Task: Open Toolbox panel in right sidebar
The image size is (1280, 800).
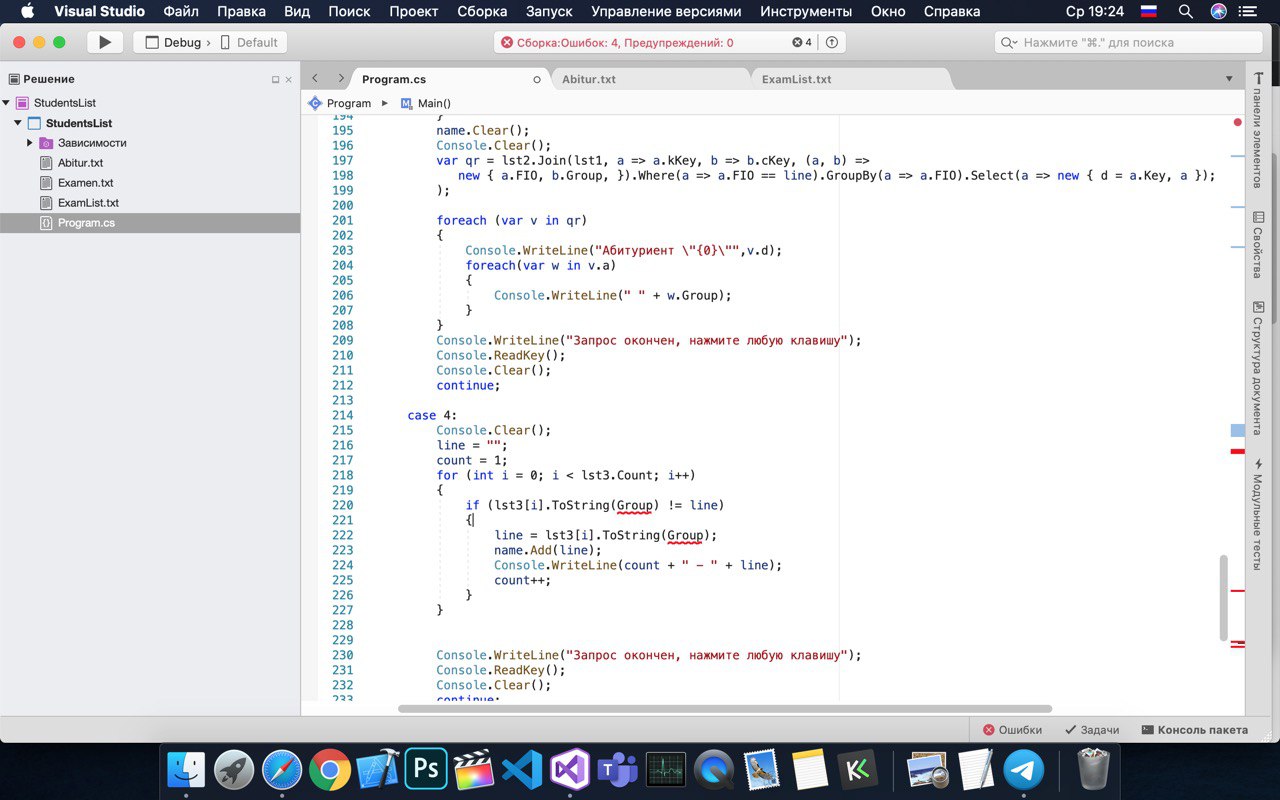Action: tap(1258, 130)
